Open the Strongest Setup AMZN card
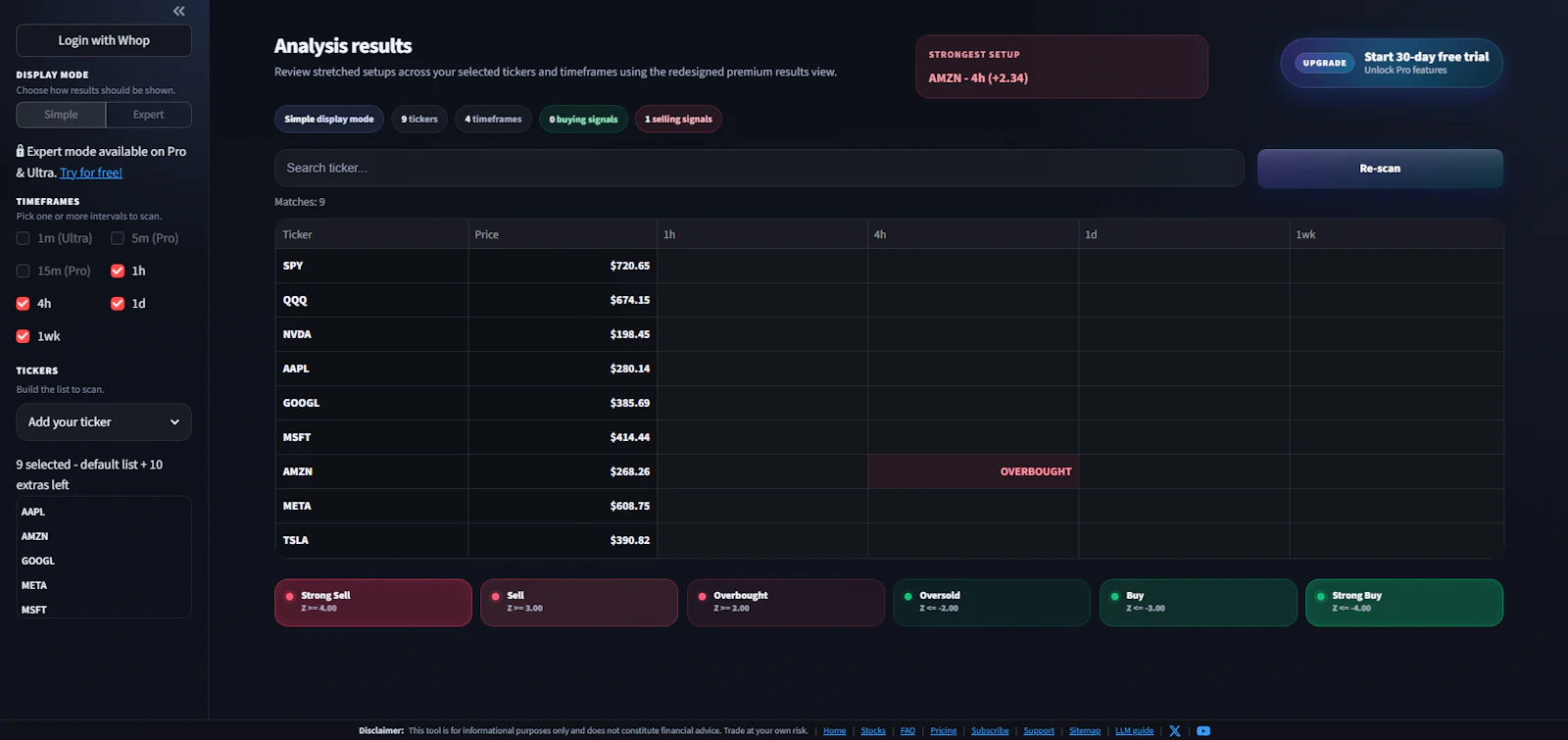The width and height of the screenshot is (1568, 740). point(1061,67)
